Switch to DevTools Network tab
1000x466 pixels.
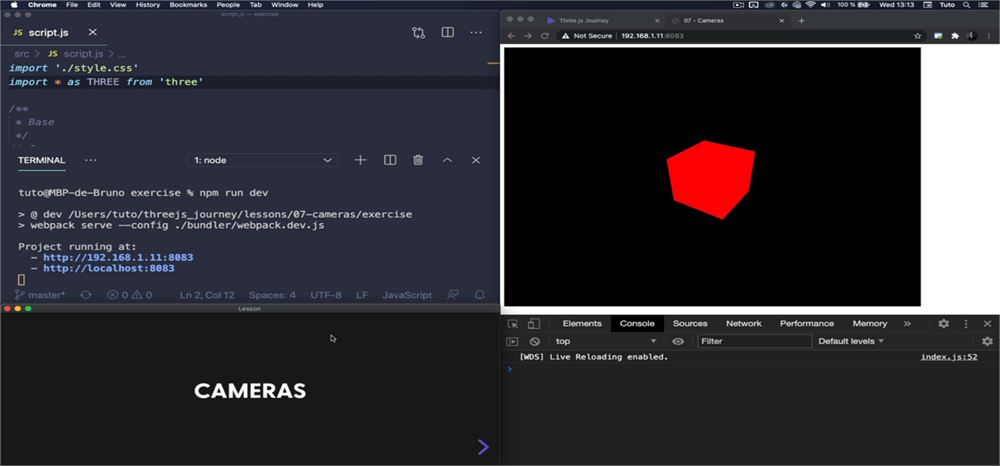[x=744, y=324]
